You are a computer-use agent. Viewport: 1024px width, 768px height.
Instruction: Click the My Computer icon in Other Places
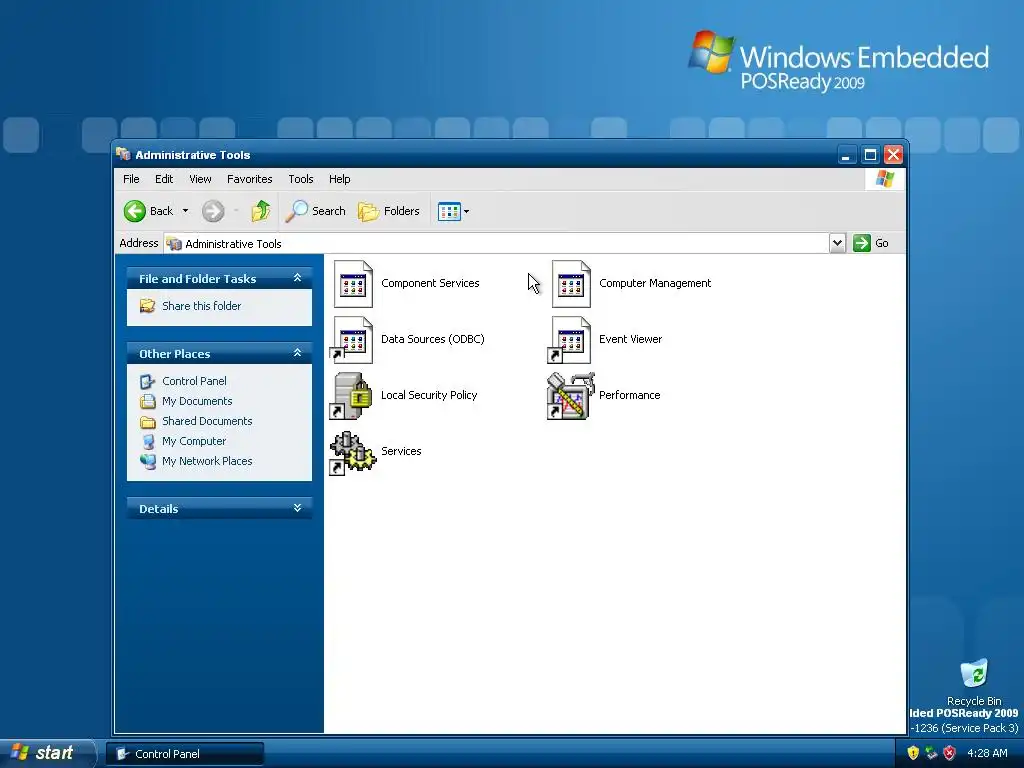tap(148, 441)
